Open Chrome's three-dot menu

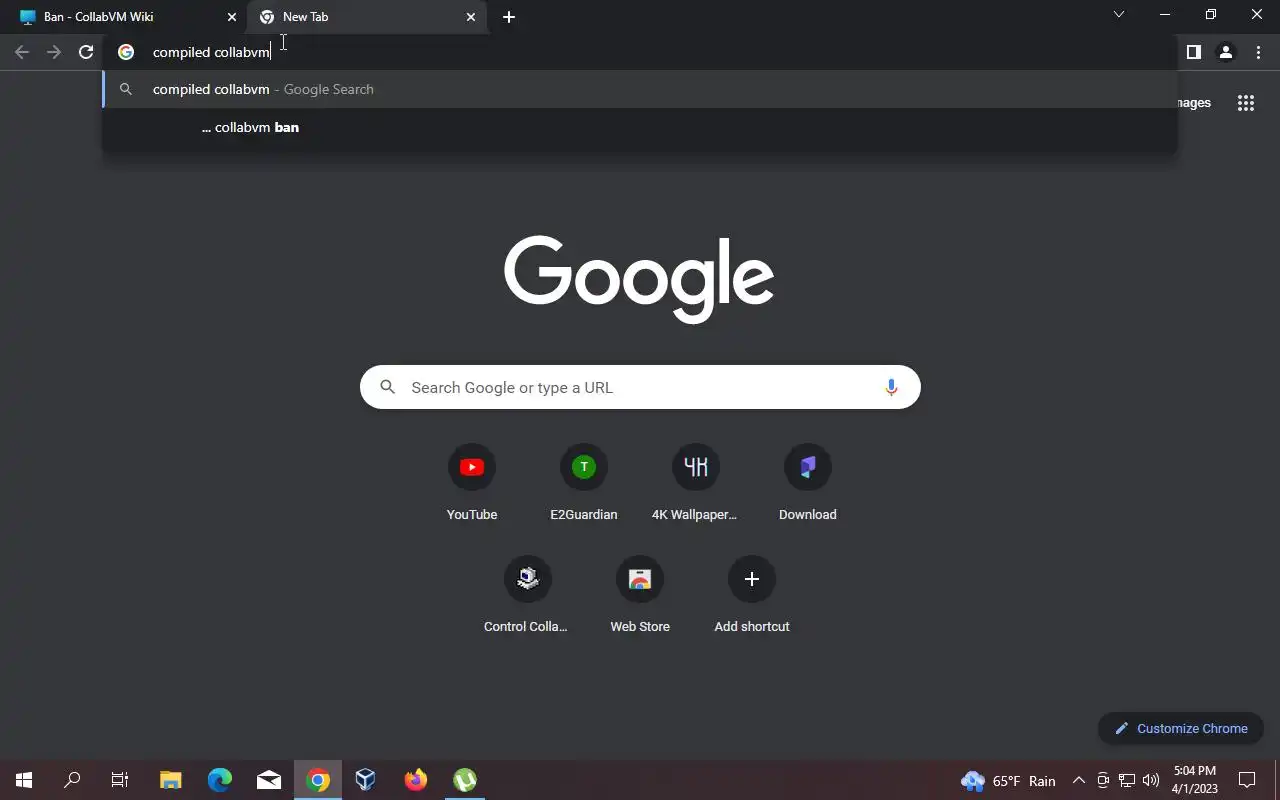(1258, 52)
